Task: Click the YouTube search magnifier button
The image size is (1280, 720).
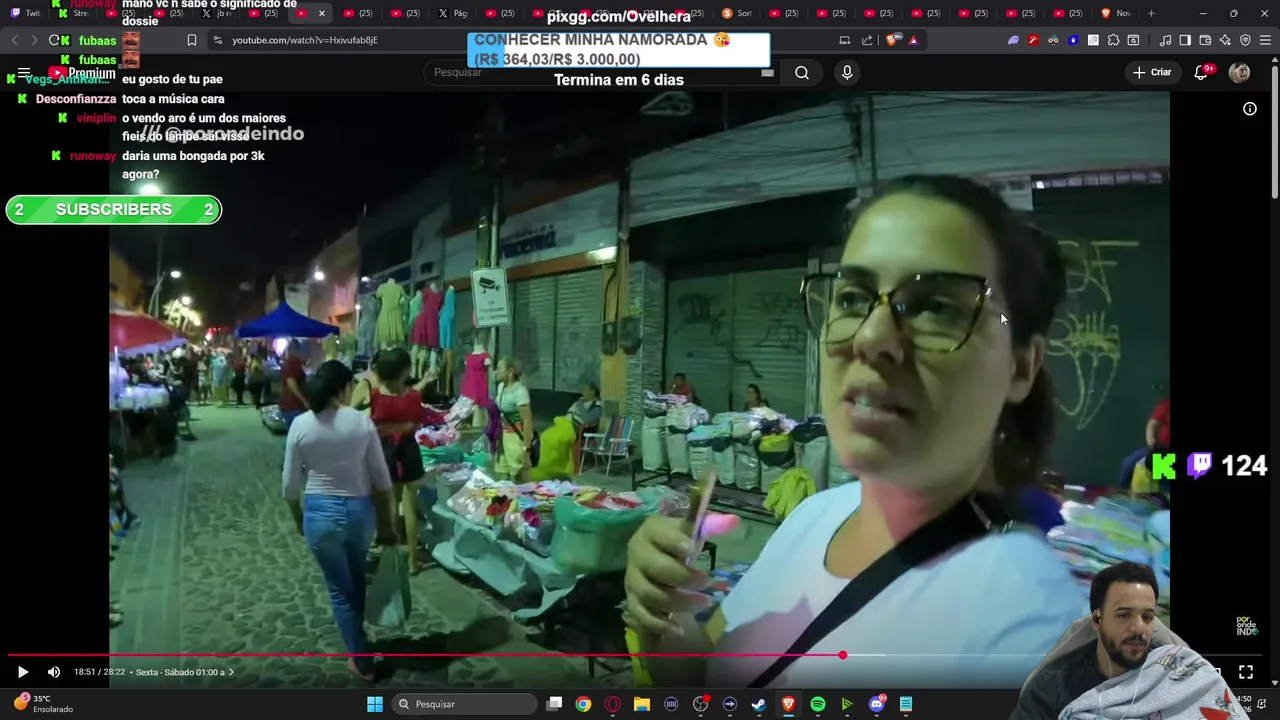Action: tap(802, 72)
